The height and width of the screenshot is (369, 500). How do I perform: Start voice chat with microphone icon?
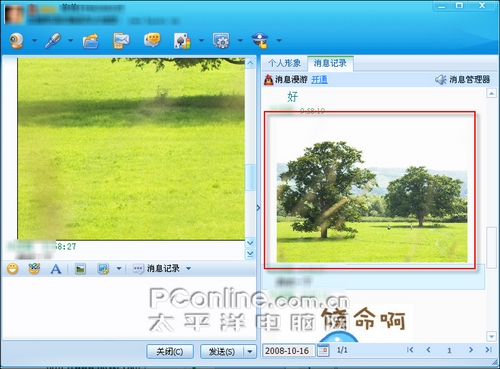(x=53, y=41)
